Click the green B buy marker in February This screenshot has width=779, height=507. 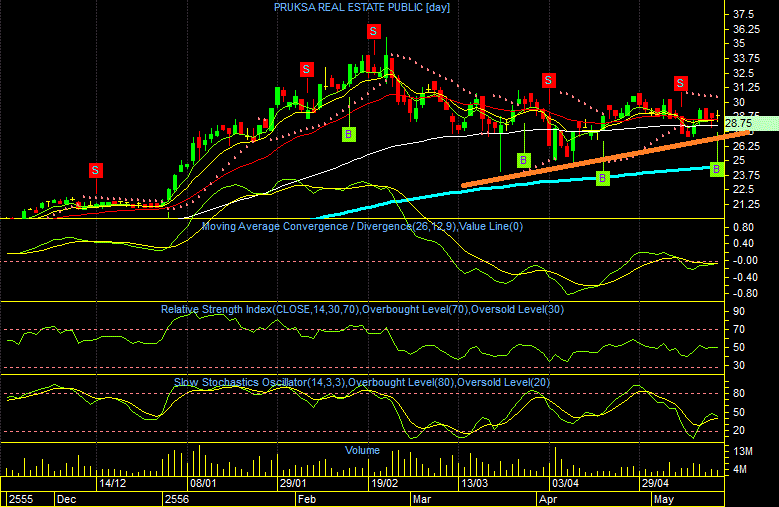[x=349, y=134]
